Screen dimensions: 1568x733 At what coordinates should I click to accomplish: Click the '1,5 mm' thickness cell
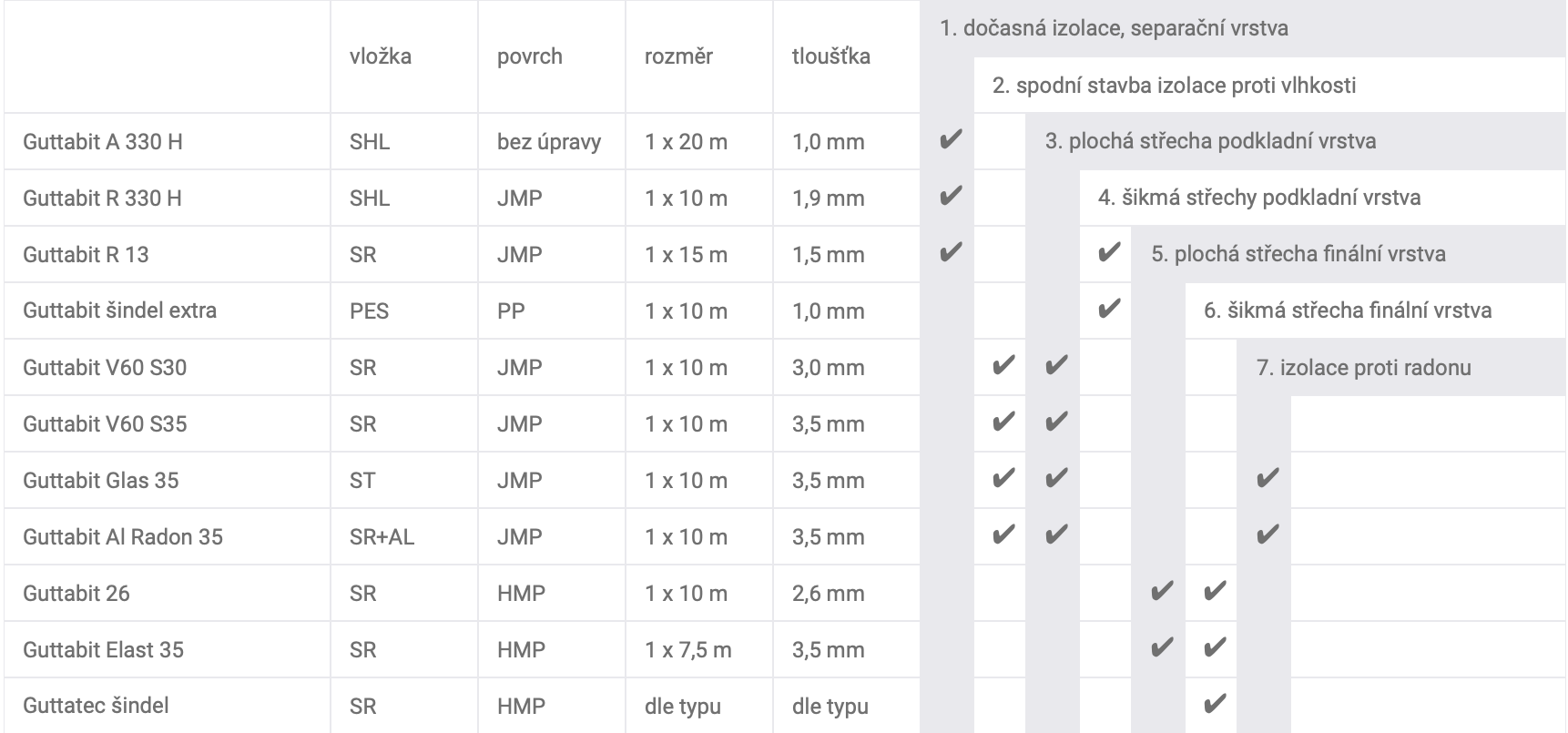point(829,255)
